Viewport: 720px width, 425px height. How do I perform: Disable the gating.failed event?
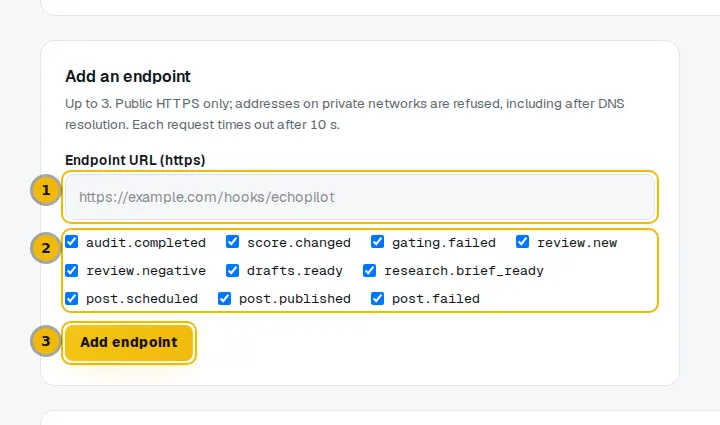377,242
